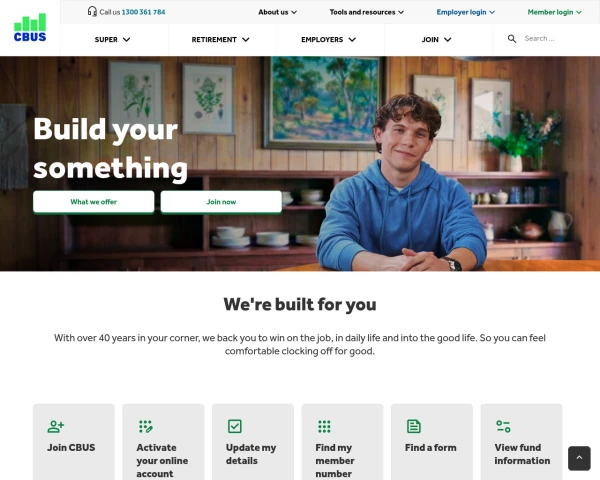Viewport: 600px width, 480px height.
Task: Open the Member login dropdown
Action: pyautogui.click(x=554, y=12)
